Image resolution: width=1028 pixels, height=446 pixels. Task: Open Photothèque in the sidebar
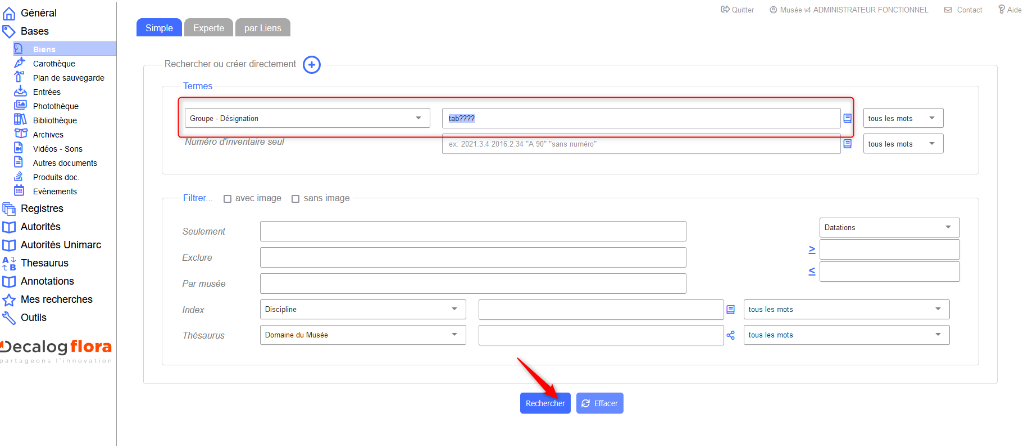[x=55, y=106]
